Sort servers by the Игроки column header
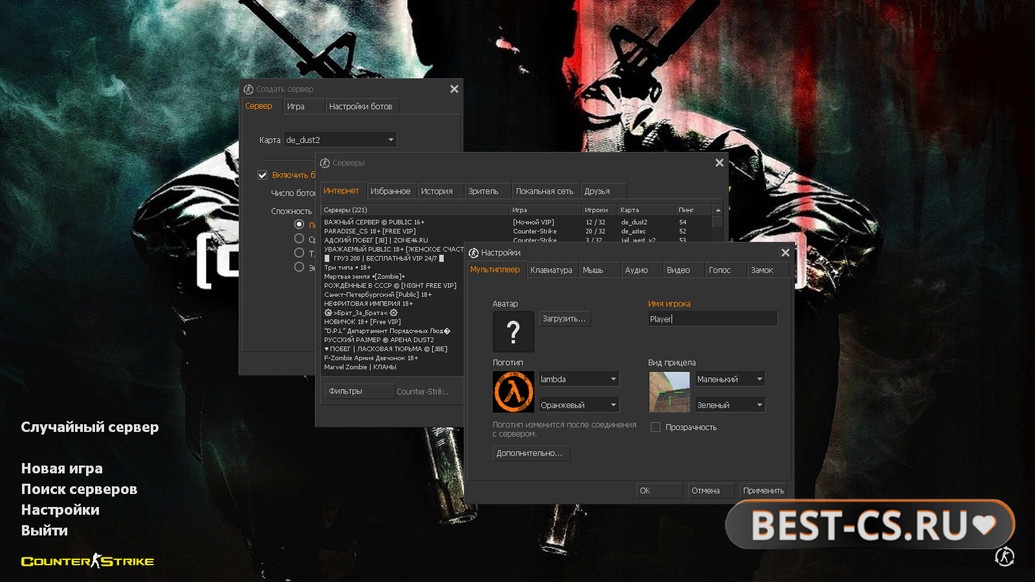Screen dimensions: 1035x582 coord(599,210)
